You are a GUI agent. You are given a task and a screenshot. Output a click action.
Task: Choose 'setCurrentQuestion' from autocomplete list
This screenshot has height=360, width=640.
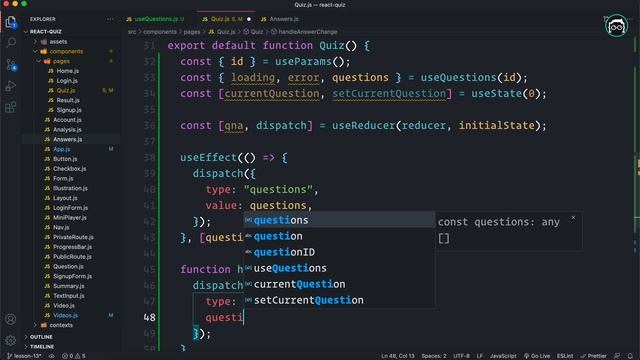tap(339, 300)
